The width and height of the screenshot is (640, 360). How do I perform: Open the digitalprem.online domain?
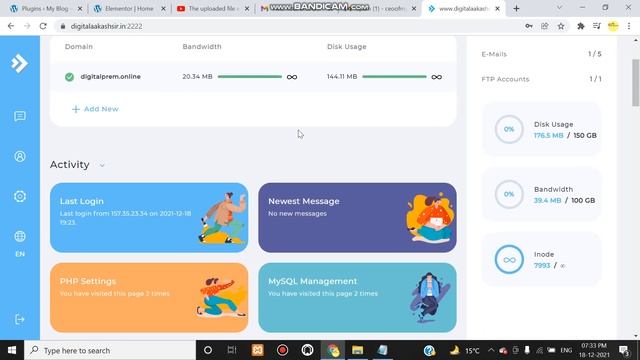(x=110, y=77)
